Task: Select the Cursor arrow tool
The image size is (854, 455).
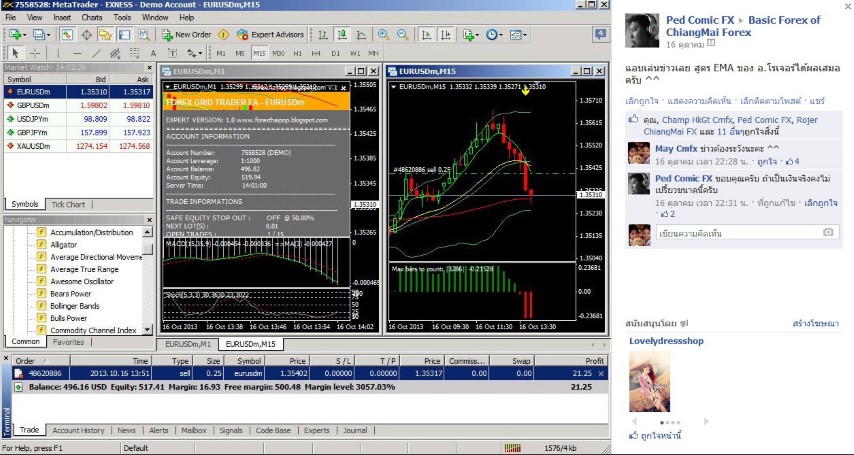Action: [x=15, y=53]
